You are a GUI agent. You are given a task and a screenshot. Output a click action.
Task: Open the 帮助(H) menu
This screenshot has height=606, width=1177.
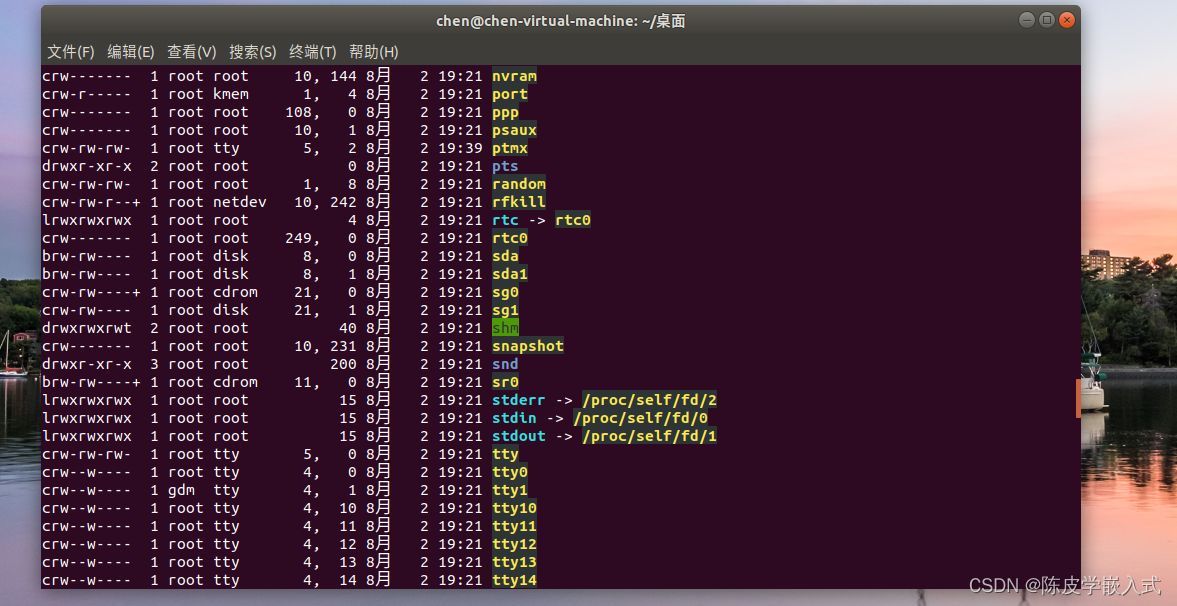[x=373, y=52]
